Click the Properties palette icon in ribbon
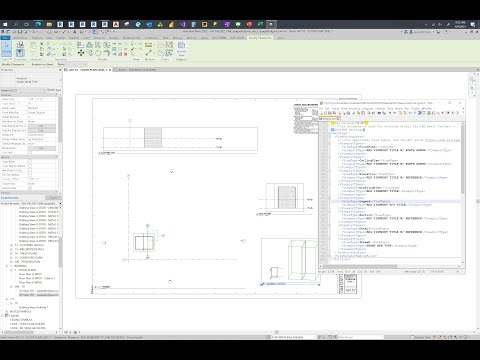Viewport: 480px width, 360px height. click(20, 53)
